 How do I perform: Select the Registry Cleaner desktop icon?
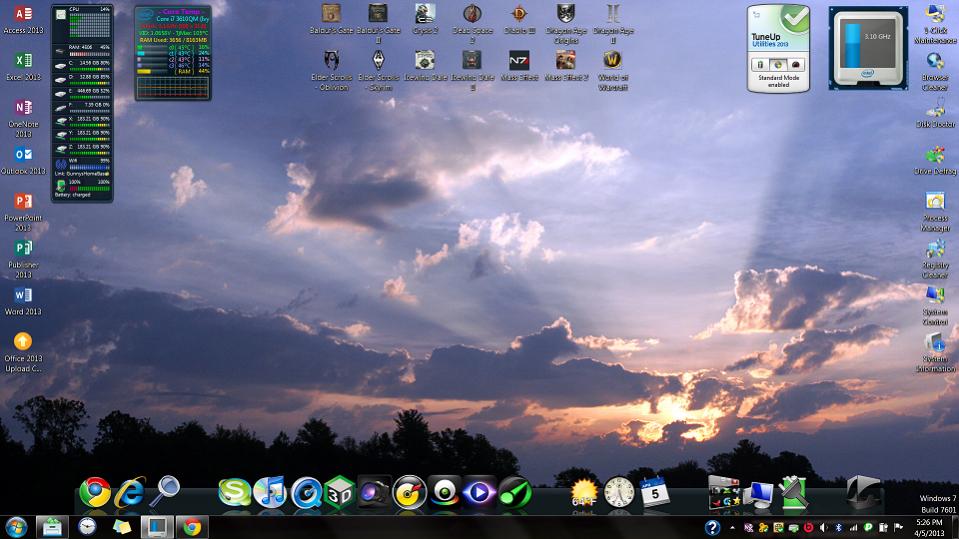[935, 259]
